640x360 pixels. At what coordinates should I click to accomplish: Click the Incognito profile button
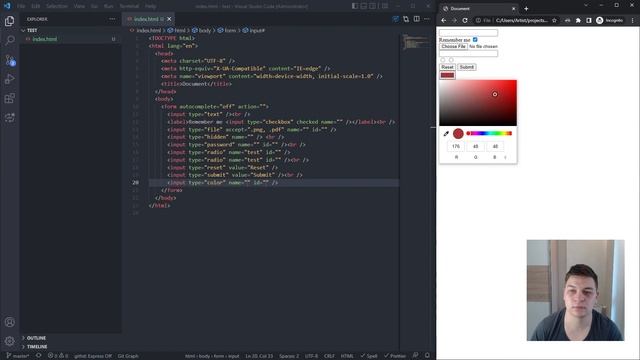click(x=610, y=20)
